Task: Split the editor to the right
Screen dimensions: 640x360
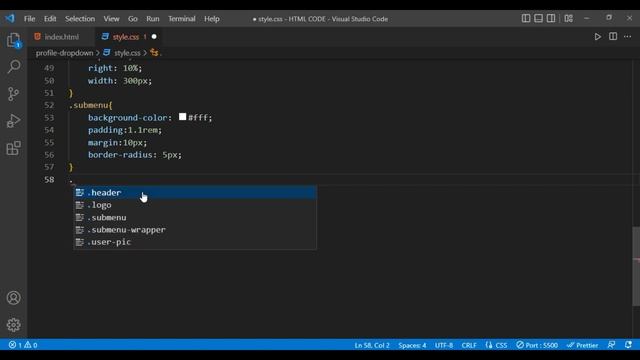Action: 613,36
